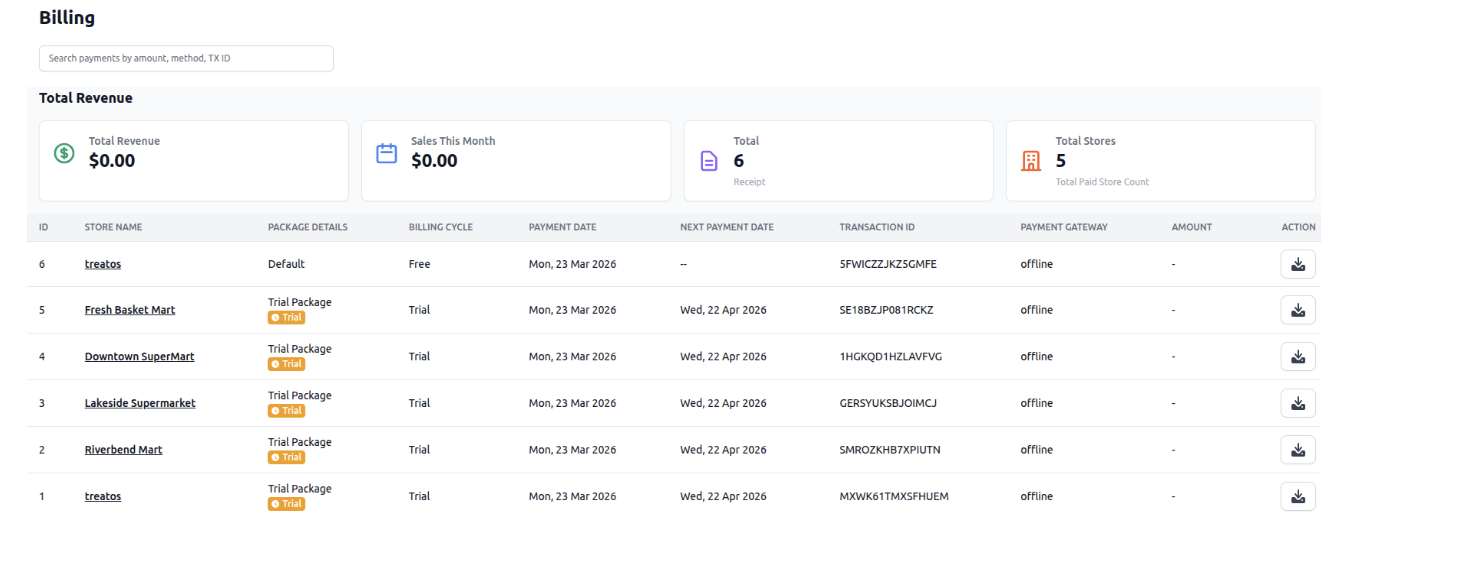Open the treatos link in row 6
1466x576 pixels.
[x=103, y=264]
